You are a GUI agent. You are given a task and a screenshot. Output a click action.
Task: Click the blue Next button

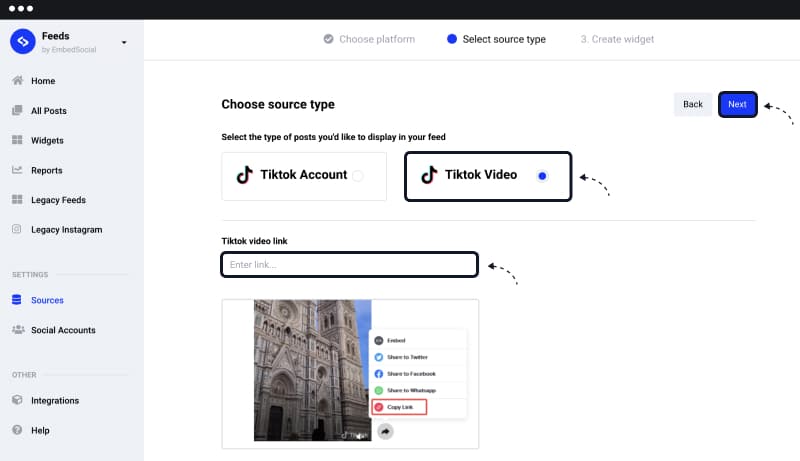(737, 104)
